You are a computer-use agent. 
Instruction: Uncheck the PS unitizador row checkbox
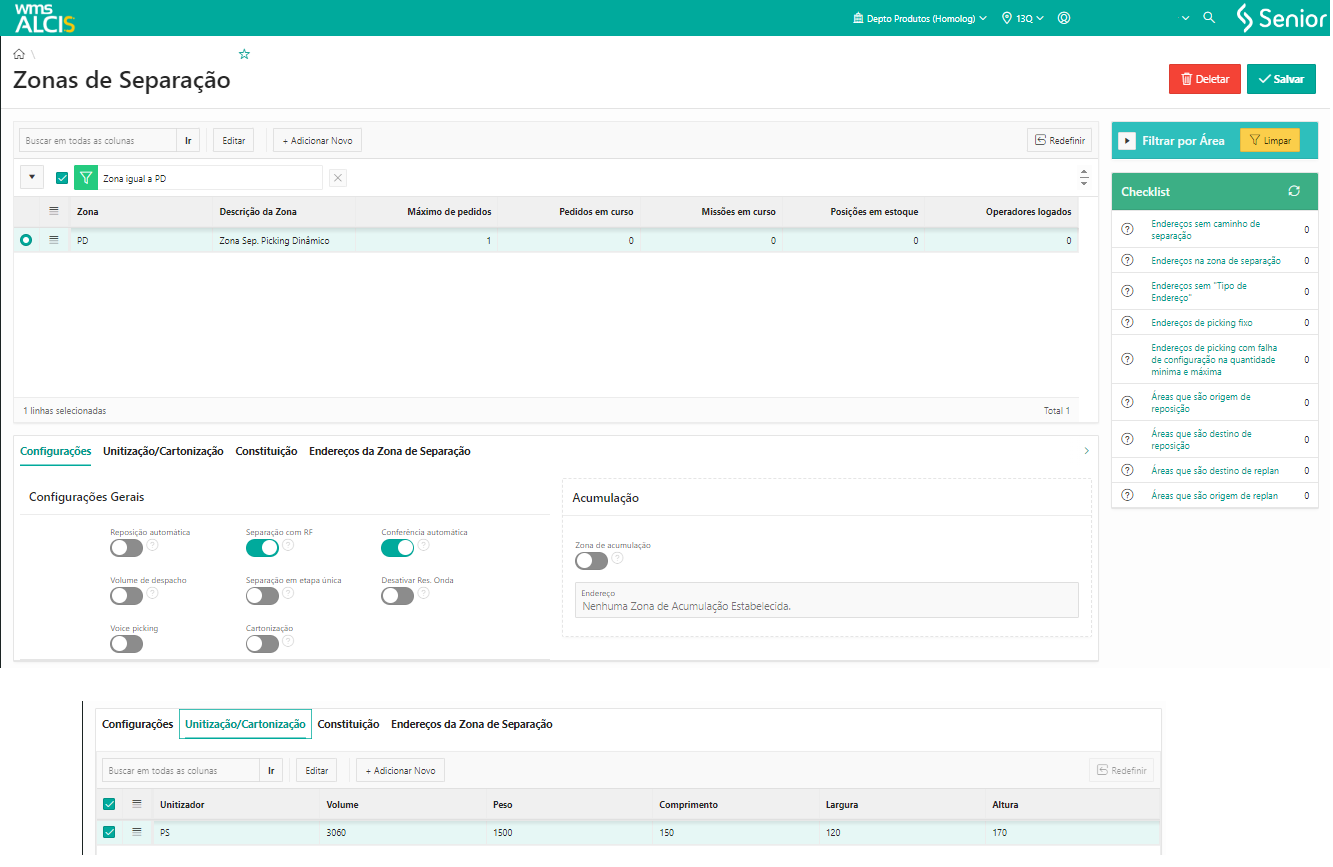tap(109, 832)
